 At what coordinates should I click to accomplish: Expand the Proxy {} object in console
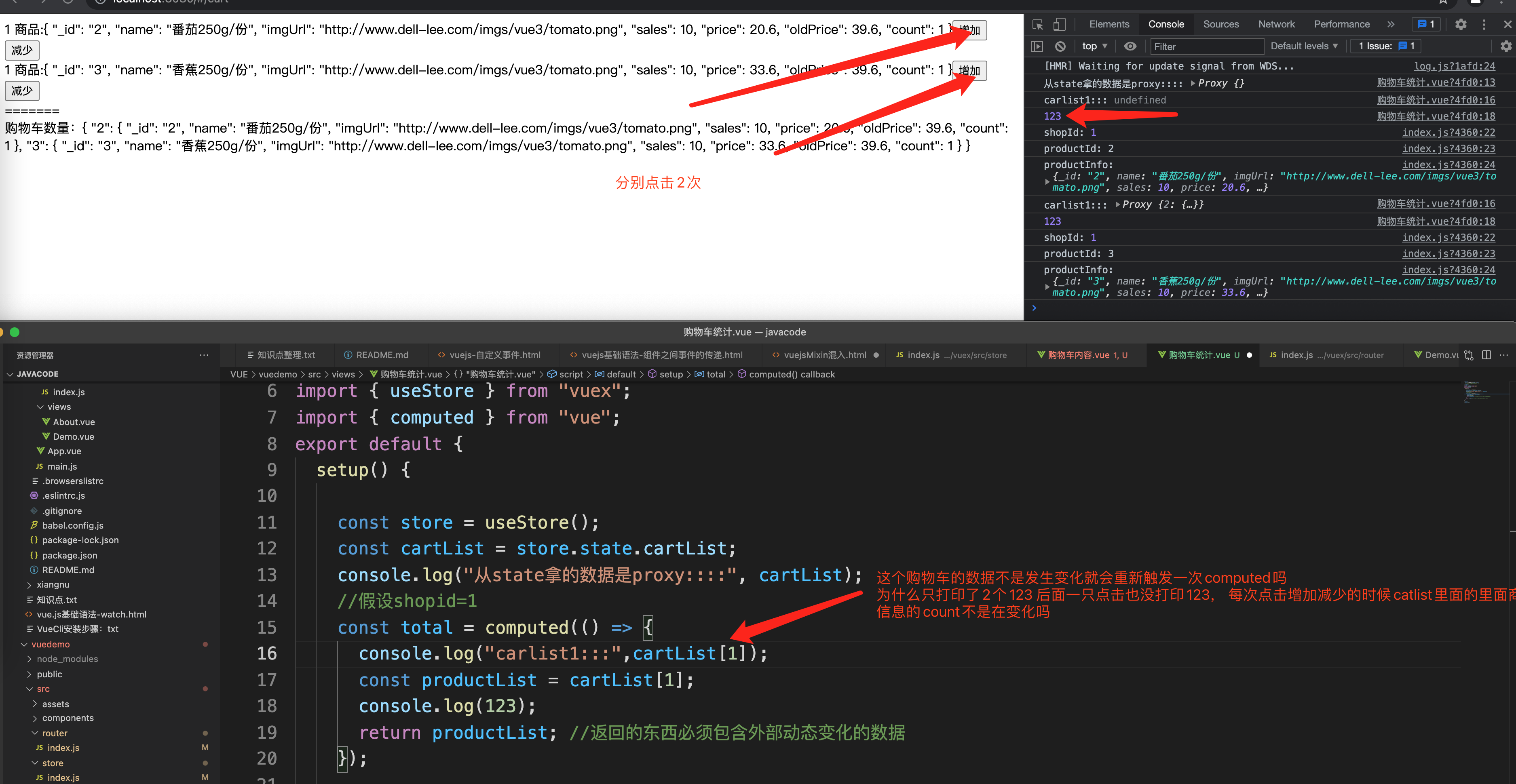(1192, 83)
